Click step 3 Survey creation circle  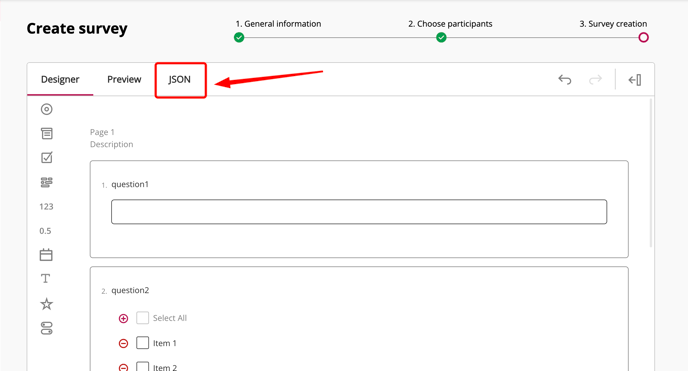point(644,38)
